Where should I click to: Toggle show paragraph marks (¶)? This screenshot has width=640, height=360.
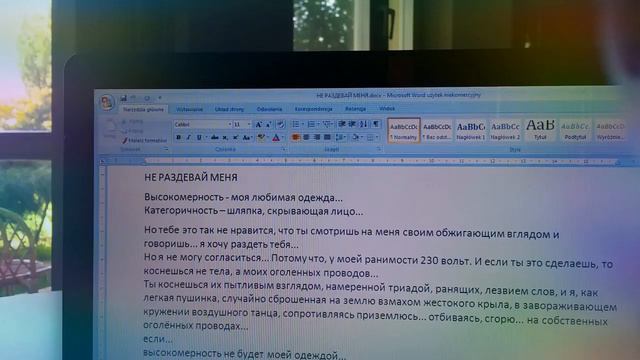tap(376, 124)
